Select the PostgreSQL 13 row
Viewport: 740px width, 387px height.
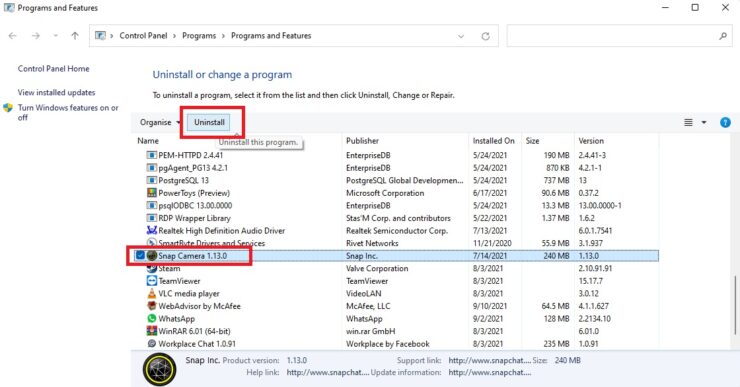(x=395, y=180)
